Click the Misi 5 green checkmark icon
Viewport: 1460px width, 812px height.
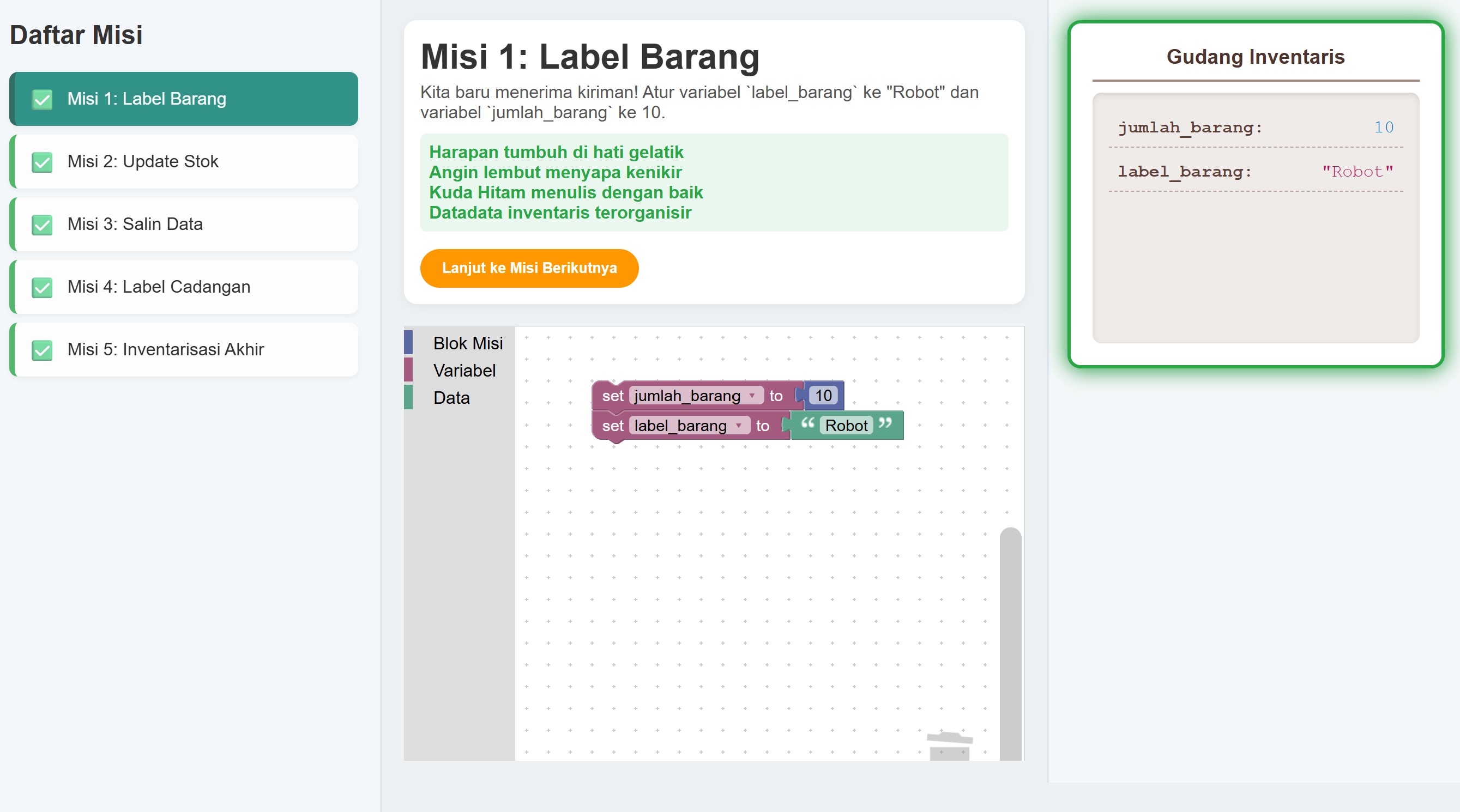pos(42,350)
